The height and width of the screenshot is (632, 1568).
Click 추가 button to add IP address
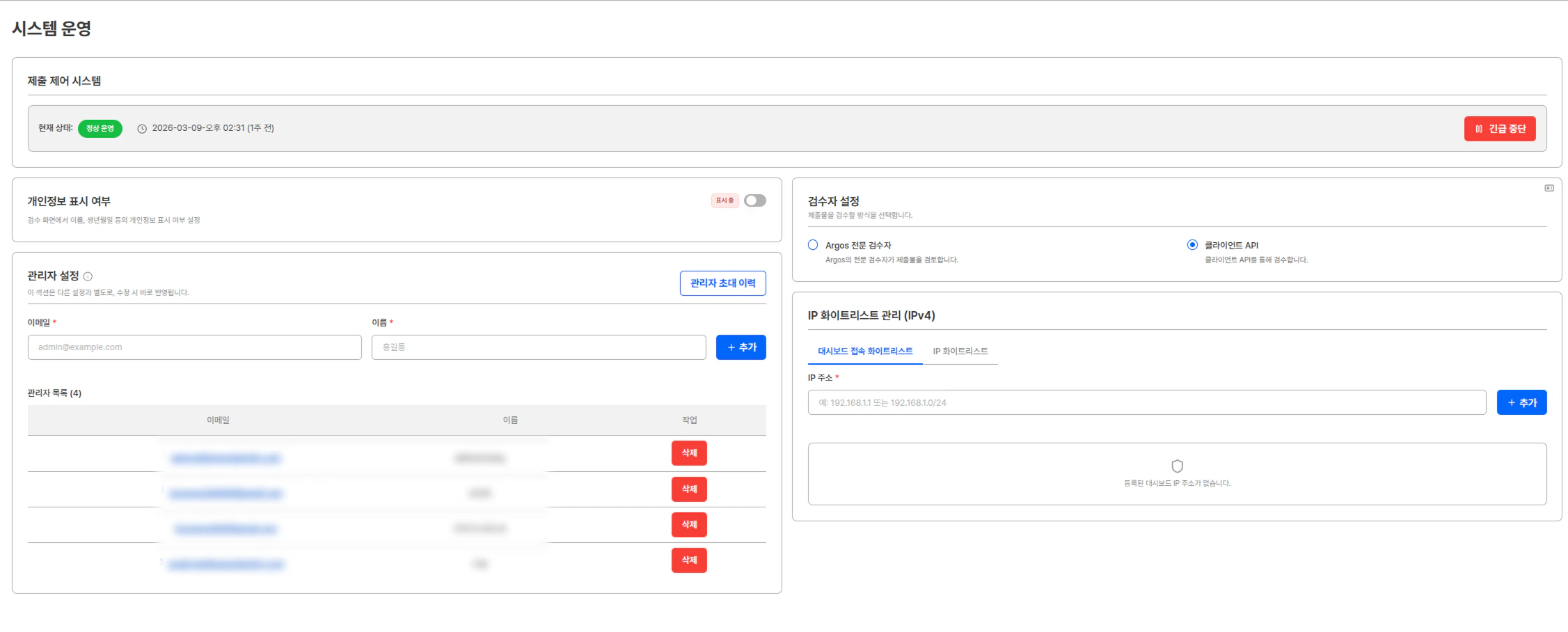click(x=1522, y=402)
